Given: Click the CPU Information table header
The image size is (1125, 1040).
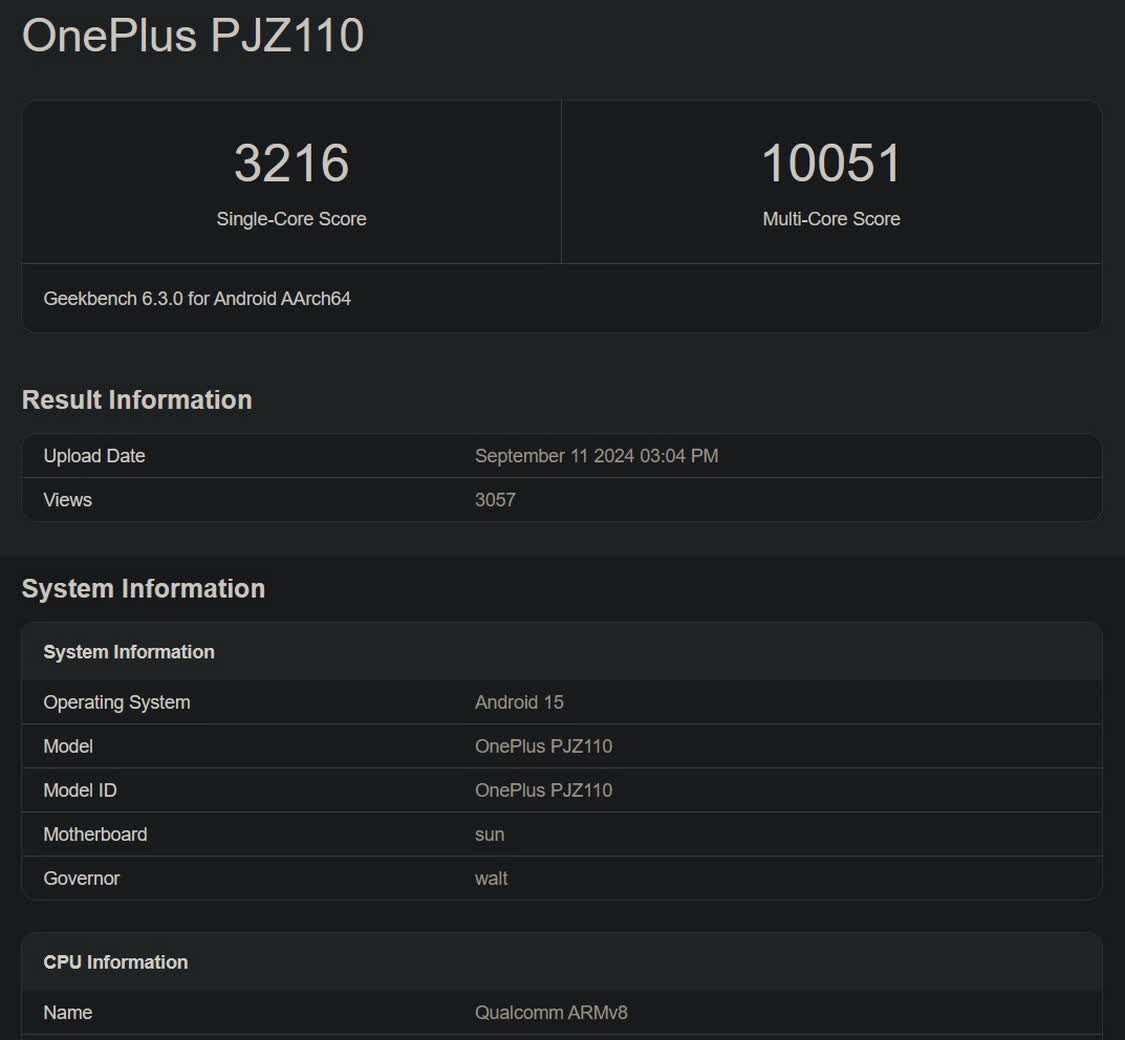Looking at the screenshot, I should coord(116,962).
